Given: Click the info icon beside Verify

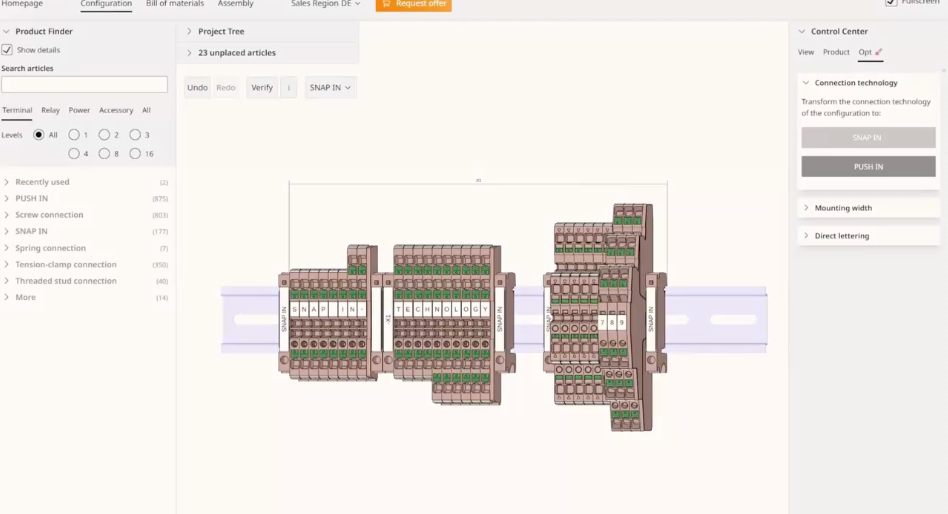Looking at the screenshot, I should pos(289,88).
